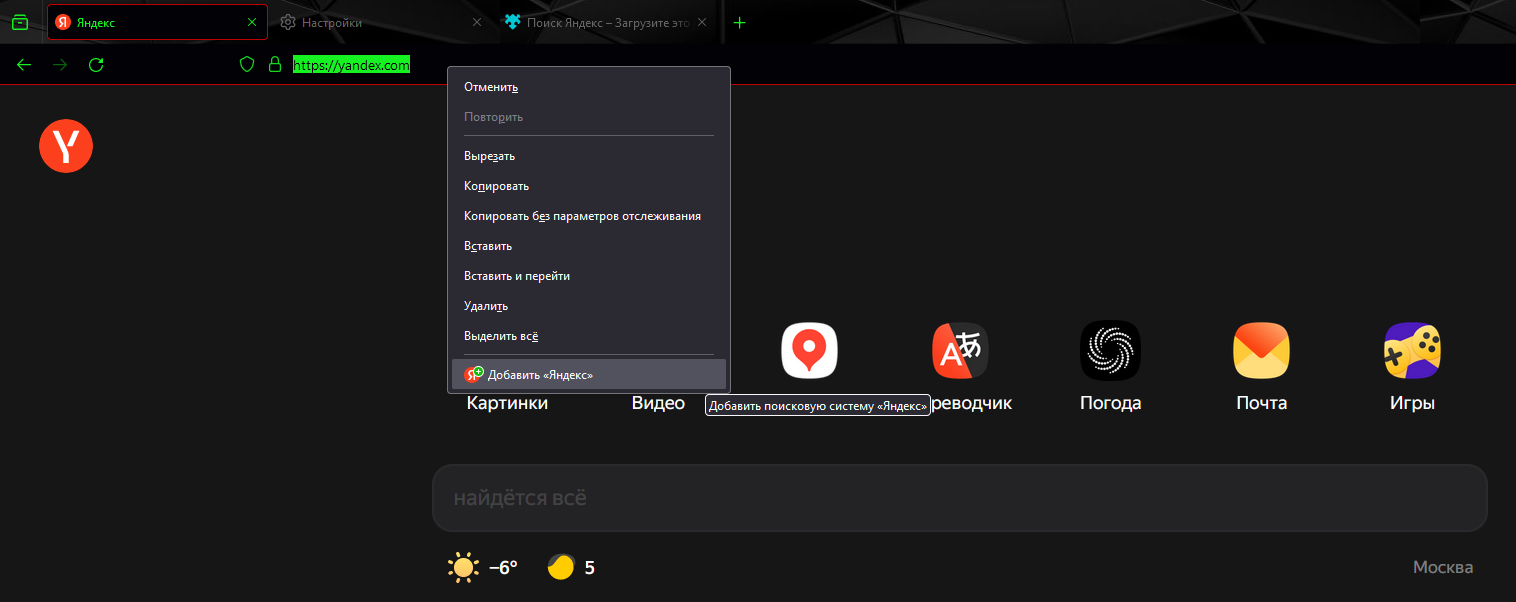Open the Погода label link
This screenshot has height=602, width=1516.
(1110, 403)
